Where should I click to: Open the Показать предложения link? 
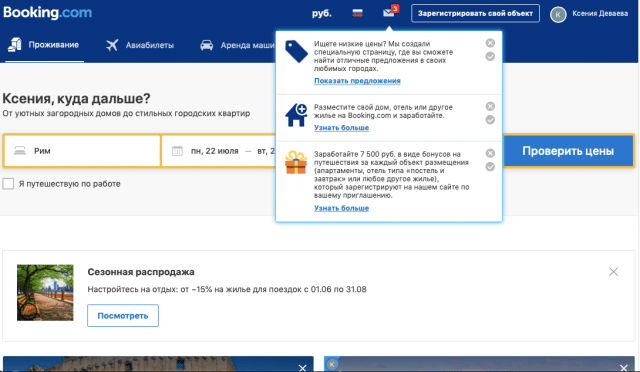click(x=357, y=81)
